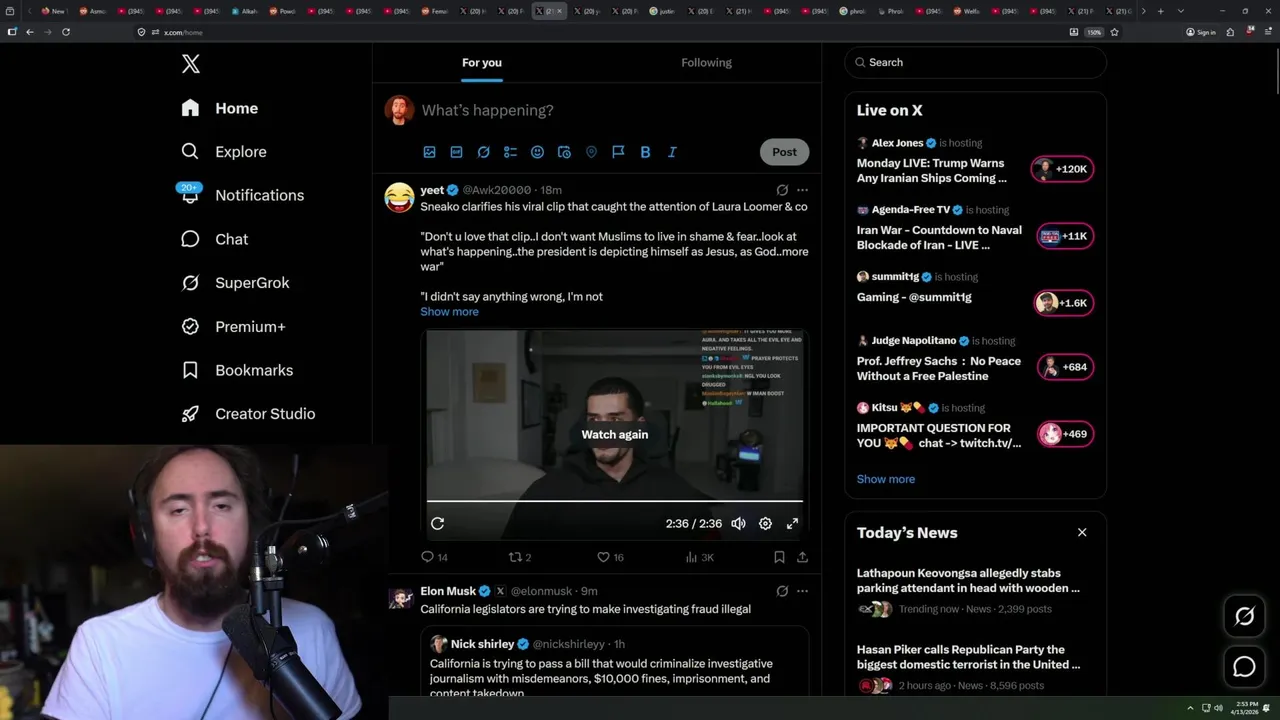Click the Sign in button in the browser
The height and width of the screenshot is (720, 1280).
[x=1200, y=32]
